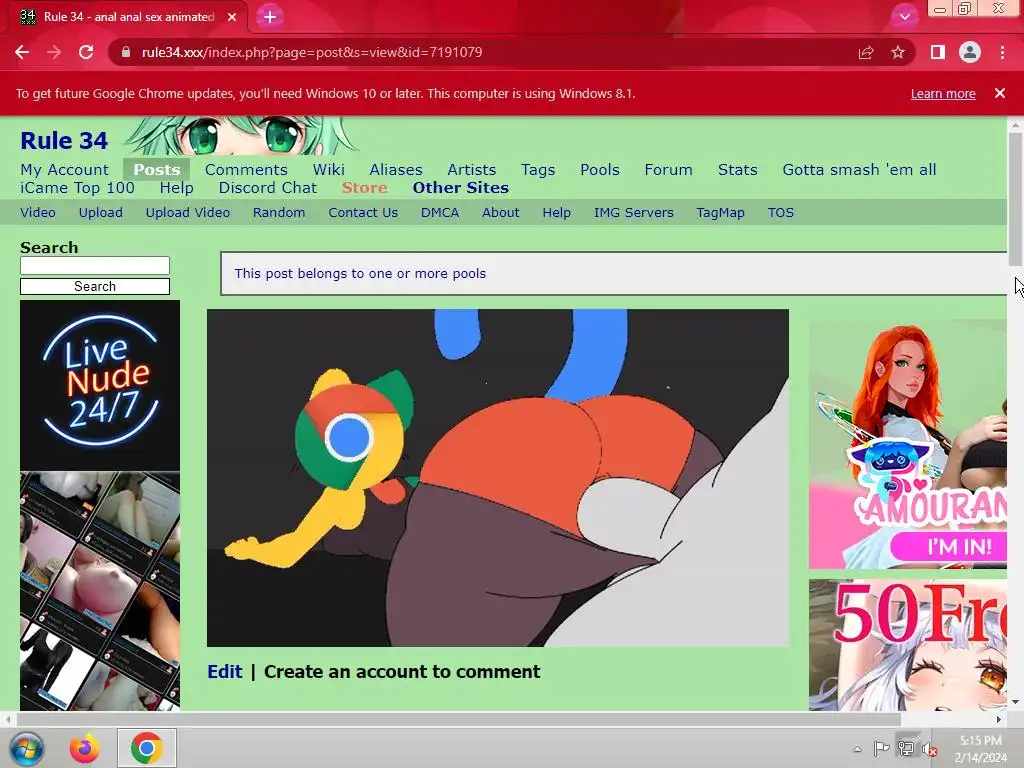Viewport: 1024px width, 768px height.
Task: Click Help between About and IMG Servers
Action: point(556,213)
